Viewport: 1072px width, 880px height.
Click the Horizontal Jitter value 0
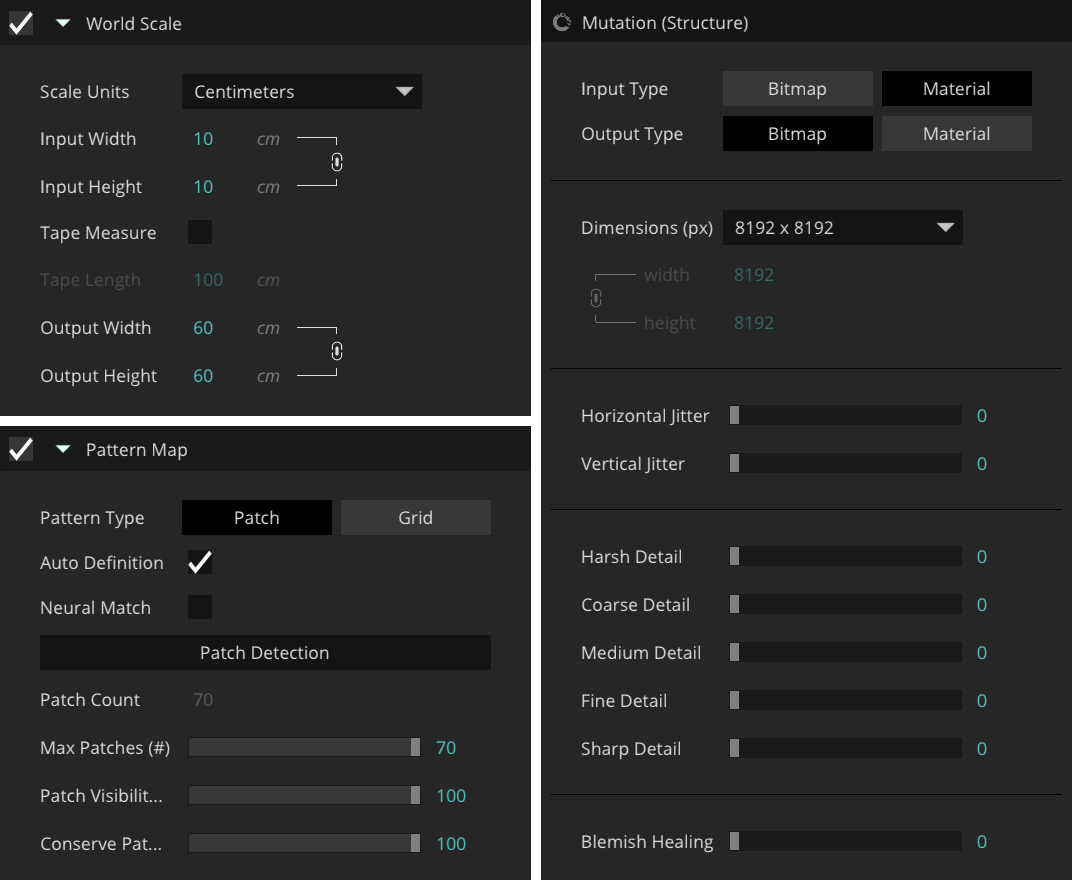click(x=982, y=416)
